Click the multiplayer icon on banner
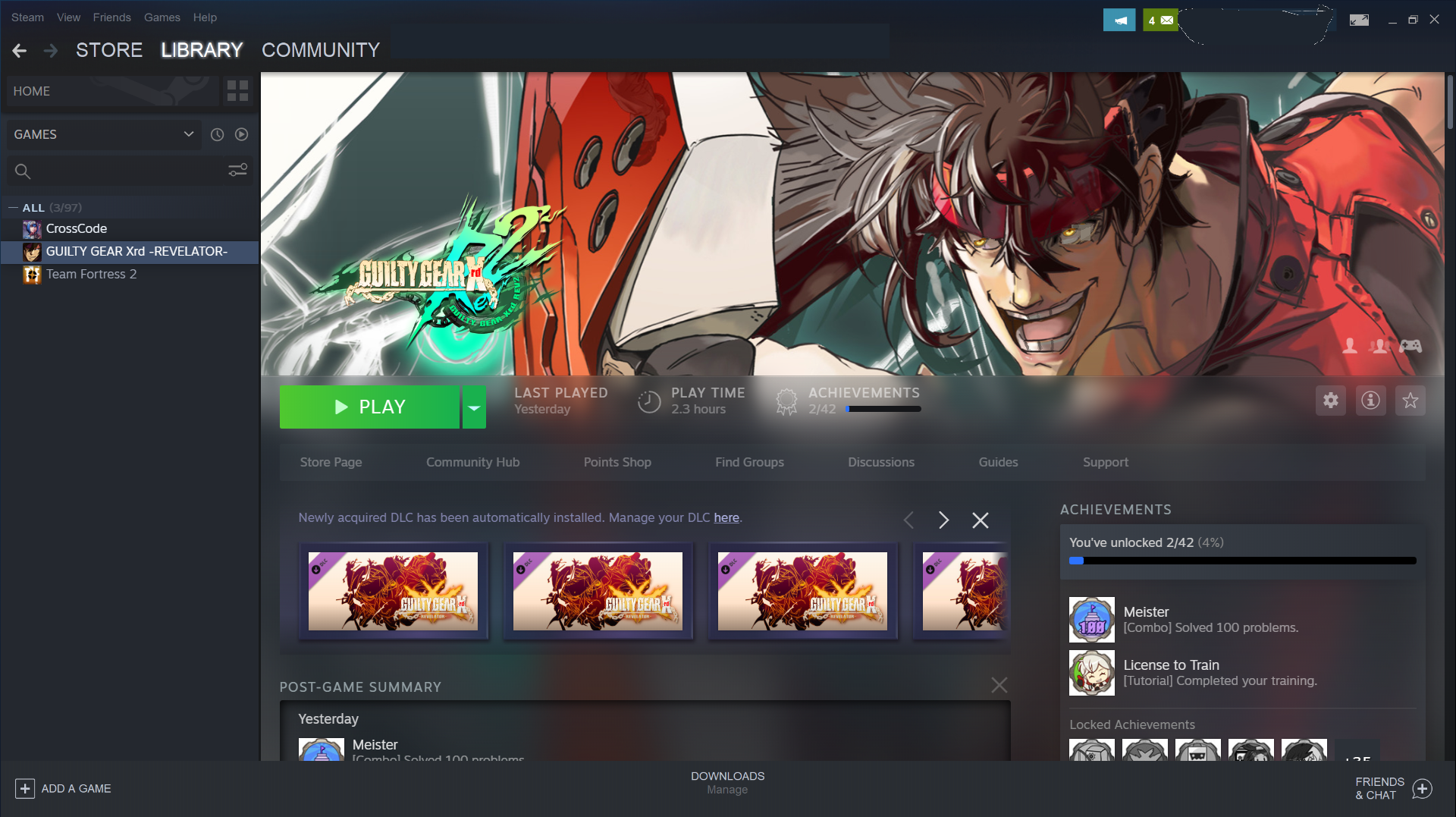Viewport: 1456px width, 817px height. tap(1379, 346)
